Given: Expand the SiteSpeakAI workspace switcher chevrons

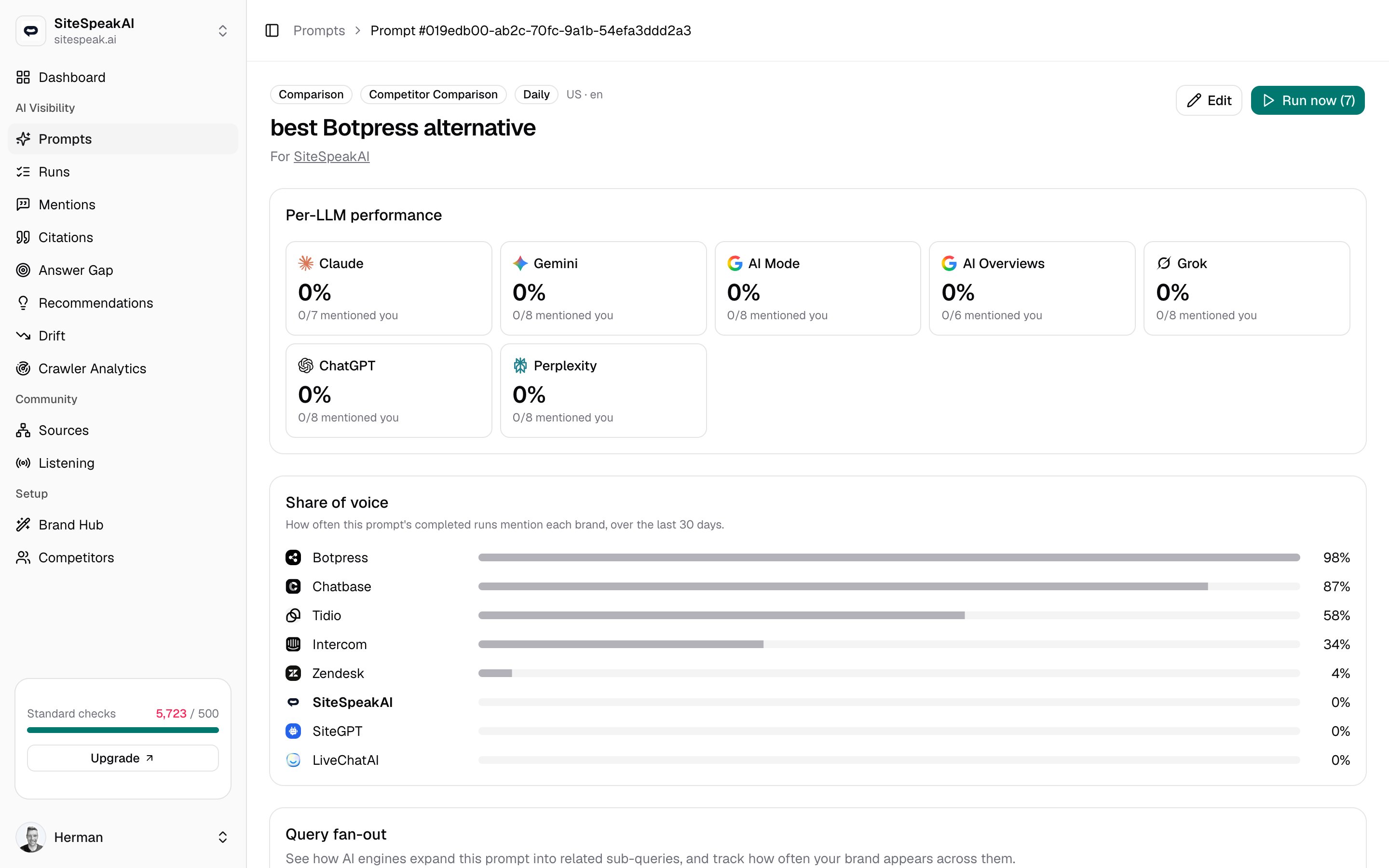Looking at the screenshot, I should coord(223,30).
